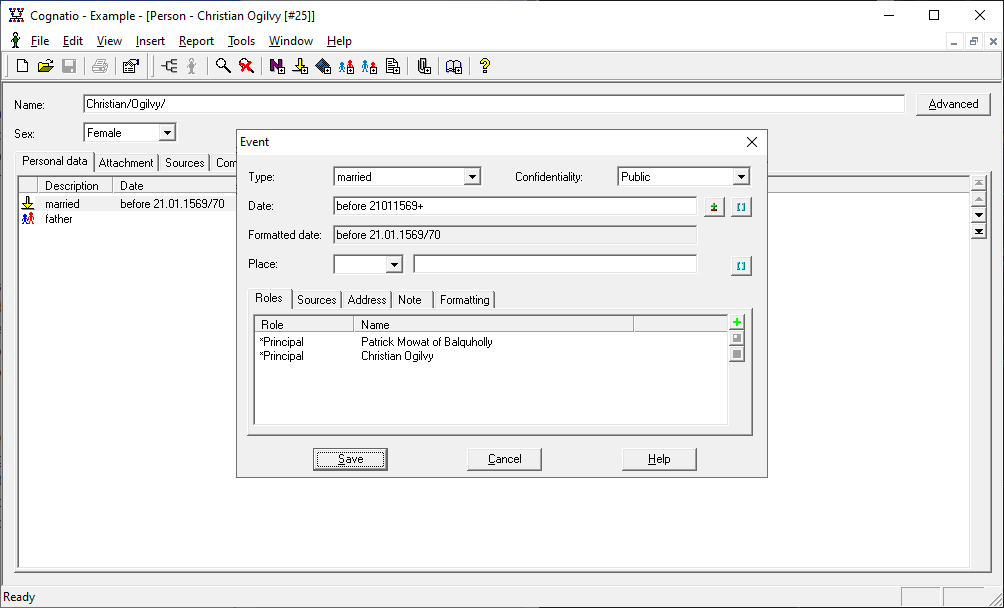Save the event
1004x608 pixels.
pyautogui.click(x=350, y=459)
